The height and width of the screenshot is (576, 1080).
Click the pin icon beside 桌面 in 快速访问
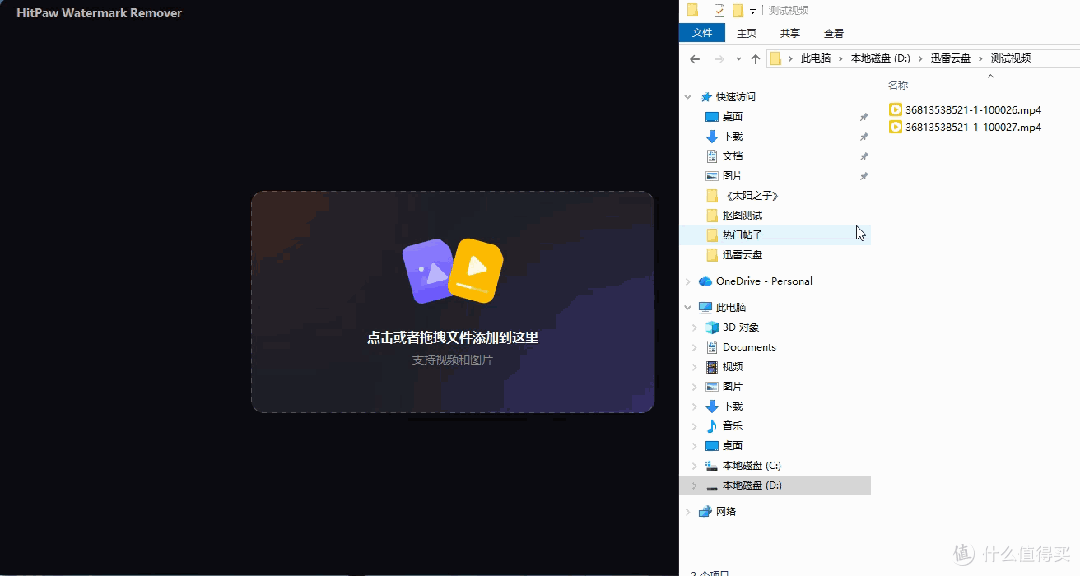pyautogui.click(x=863, y=117)
